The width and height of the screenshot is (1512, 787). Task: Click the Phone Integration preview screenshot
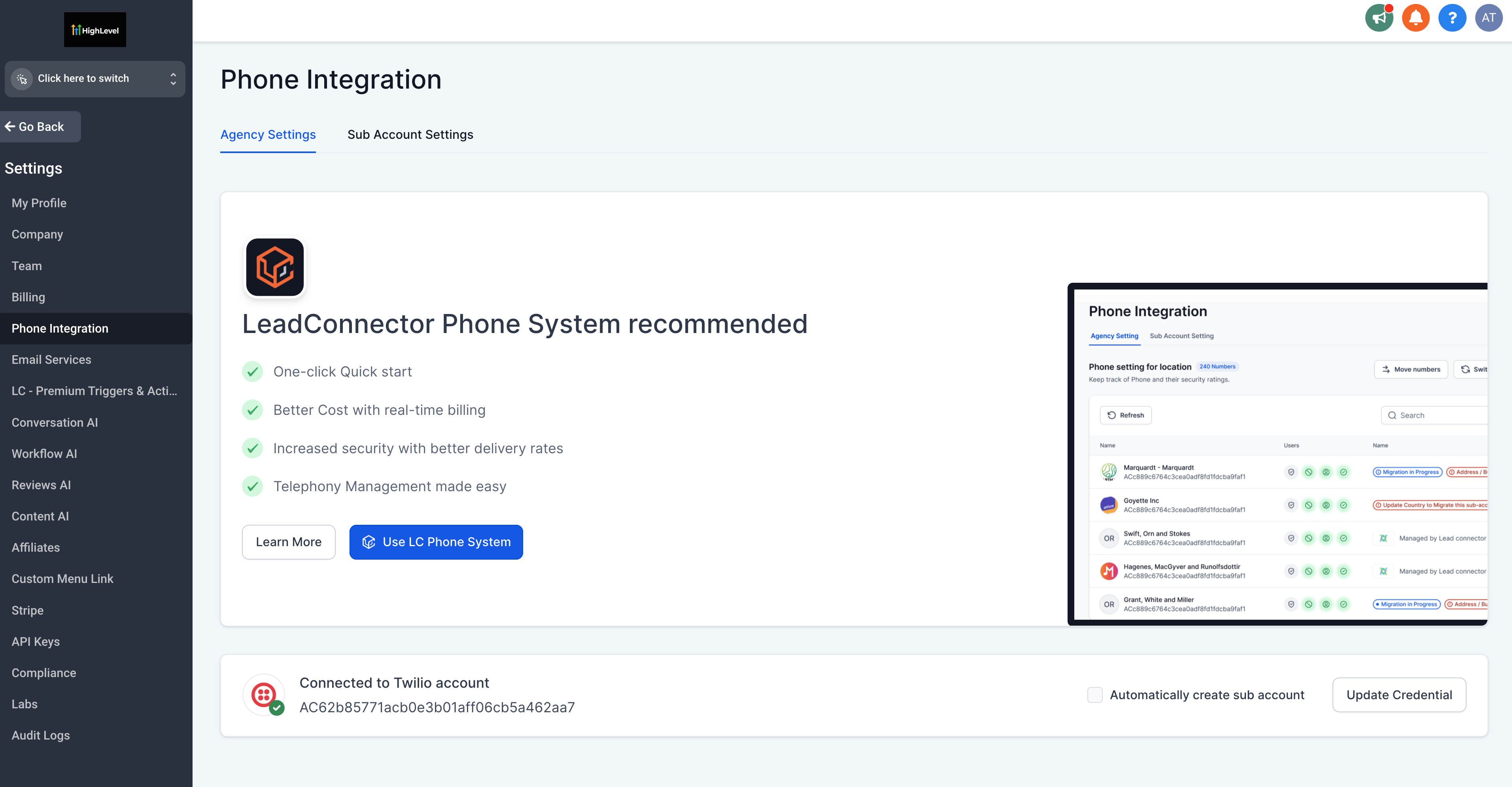1277,454
